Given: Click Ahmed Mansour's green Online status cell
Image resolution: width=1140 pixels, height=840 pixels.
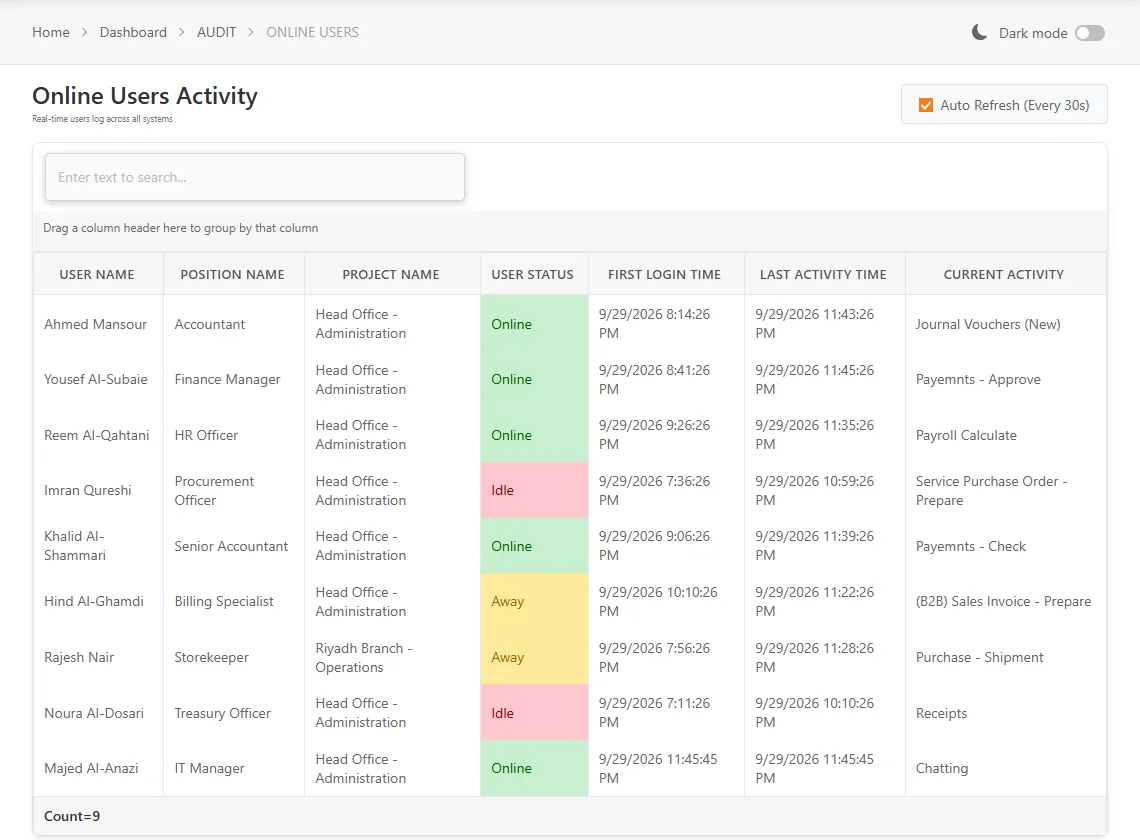Looking at the screenshot, I should pos(534,324).
